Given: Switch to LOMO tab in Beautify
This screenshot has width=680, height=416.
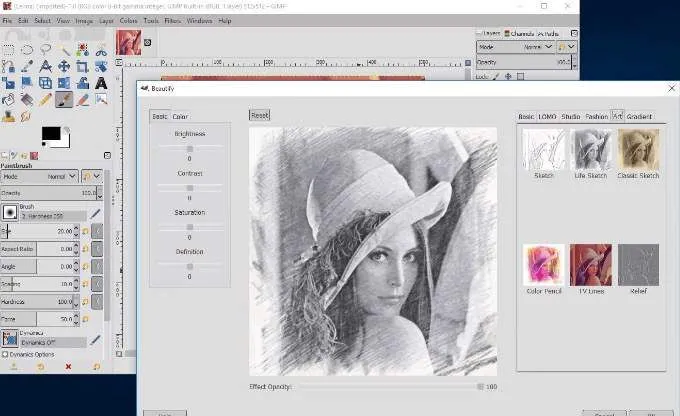Looking at the screenshot, I should [x=547, y=117].
